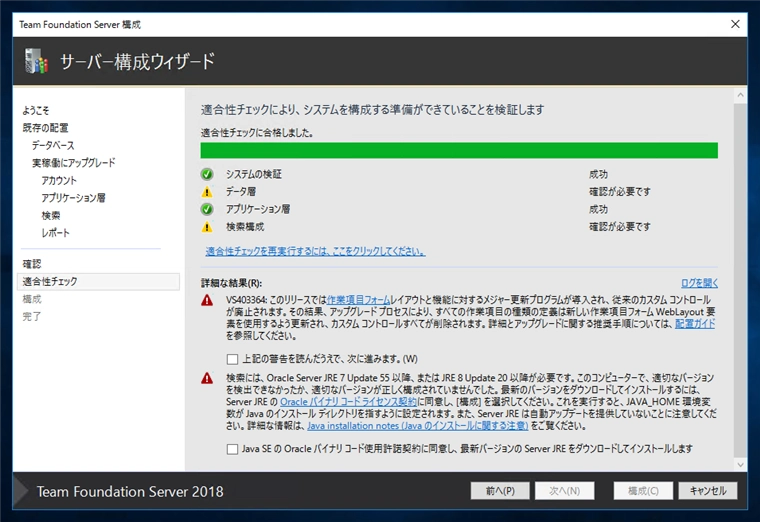Click 確認が必要です status for データ層
760x522 pixels.
click(620, 191)
